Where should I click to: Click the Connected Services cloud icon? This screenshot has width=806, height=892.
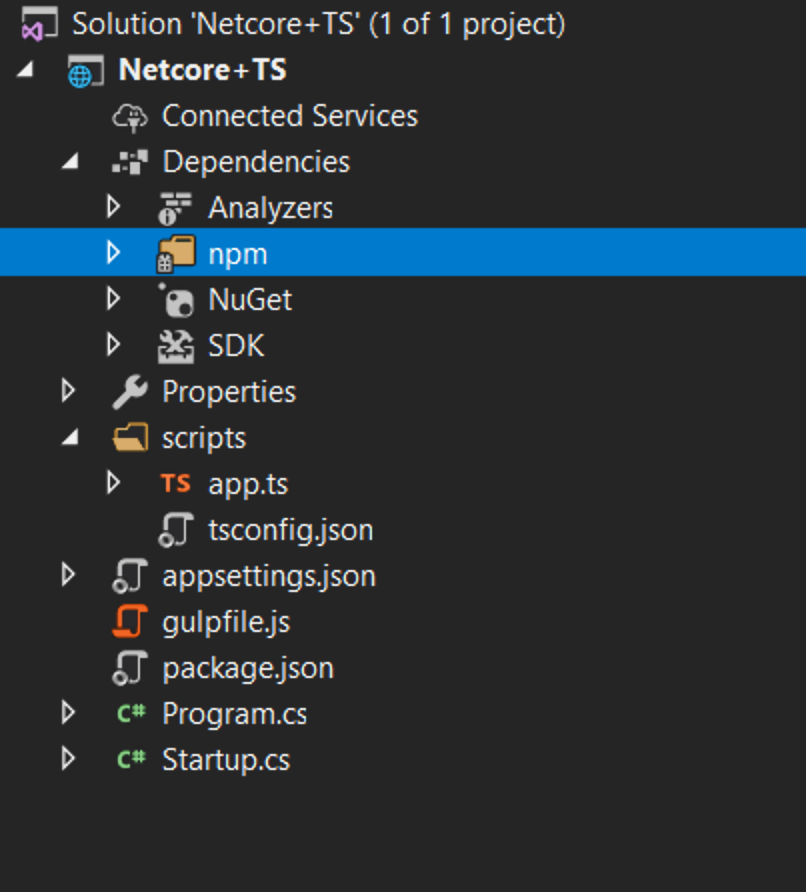pos(130,116)
